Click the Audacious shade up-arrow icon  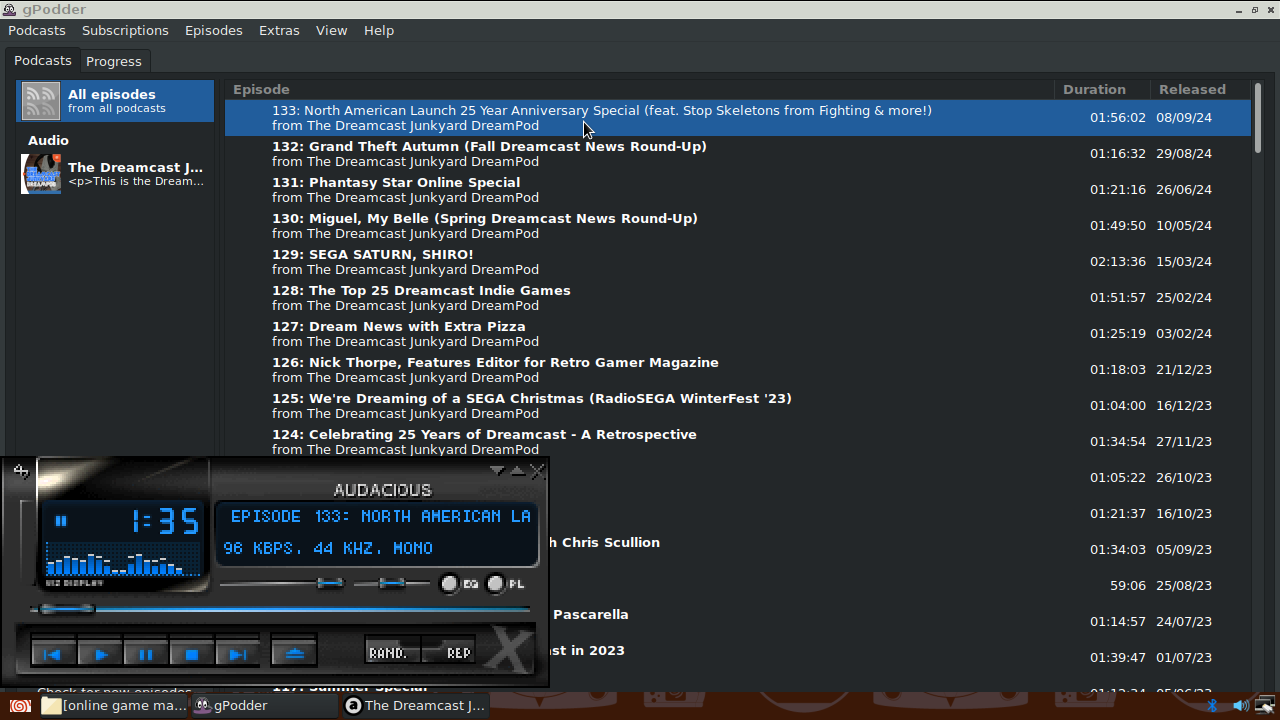517,470
